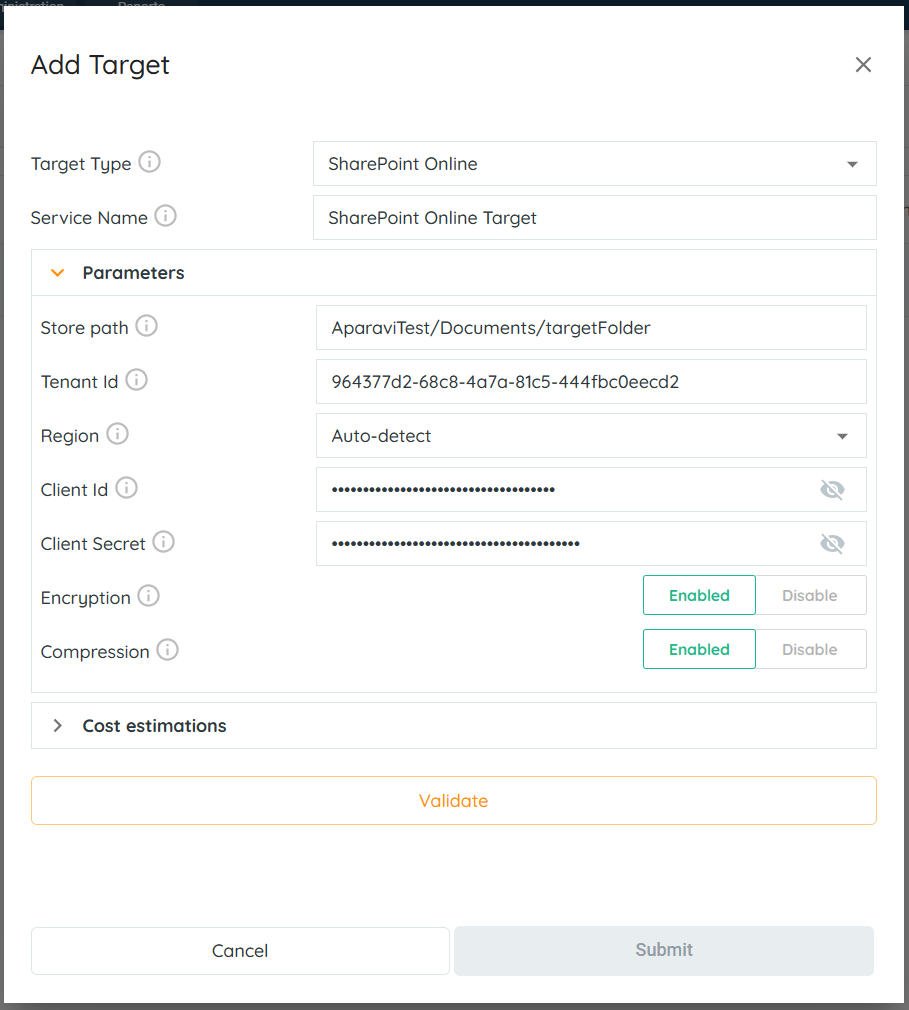Screen dimensions: 909x1010
Task: Click the info icon beside Target Type
Action: [149, 162]
